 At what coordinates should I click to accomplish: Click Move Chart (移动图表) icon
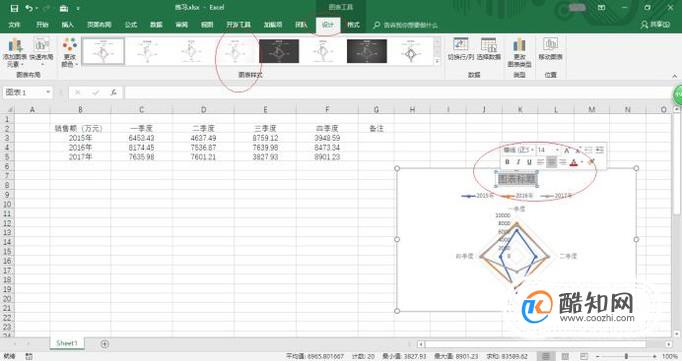pos(550,49)
